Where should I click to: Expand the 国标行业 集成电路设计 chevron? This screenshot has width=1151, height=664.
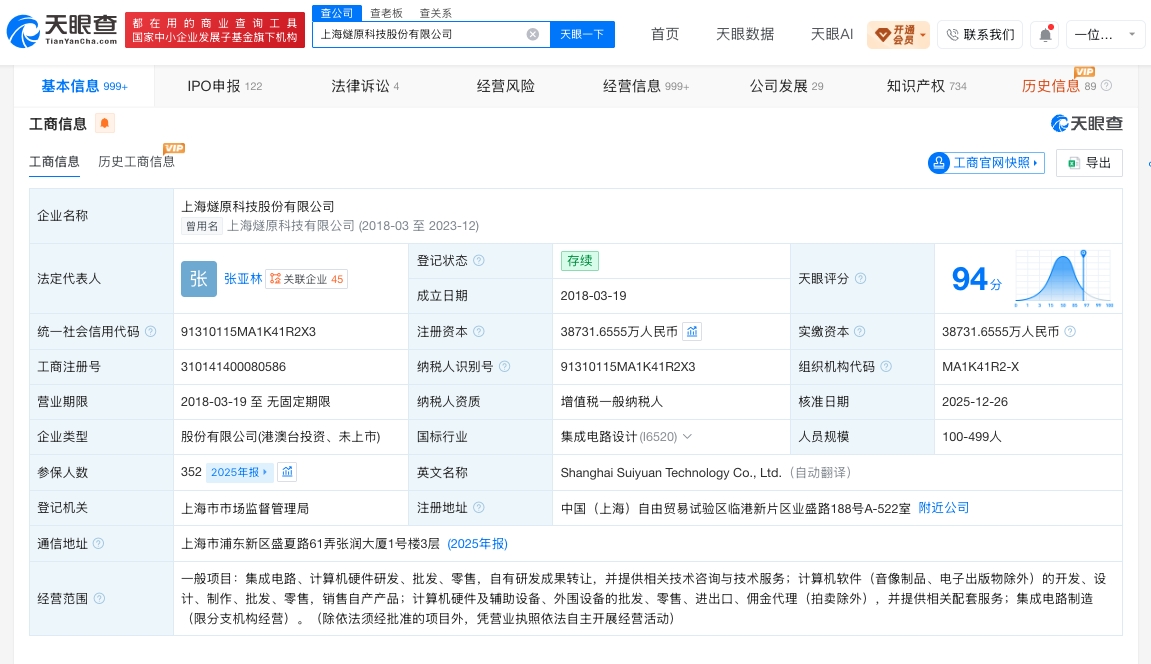tap(687, 437)
